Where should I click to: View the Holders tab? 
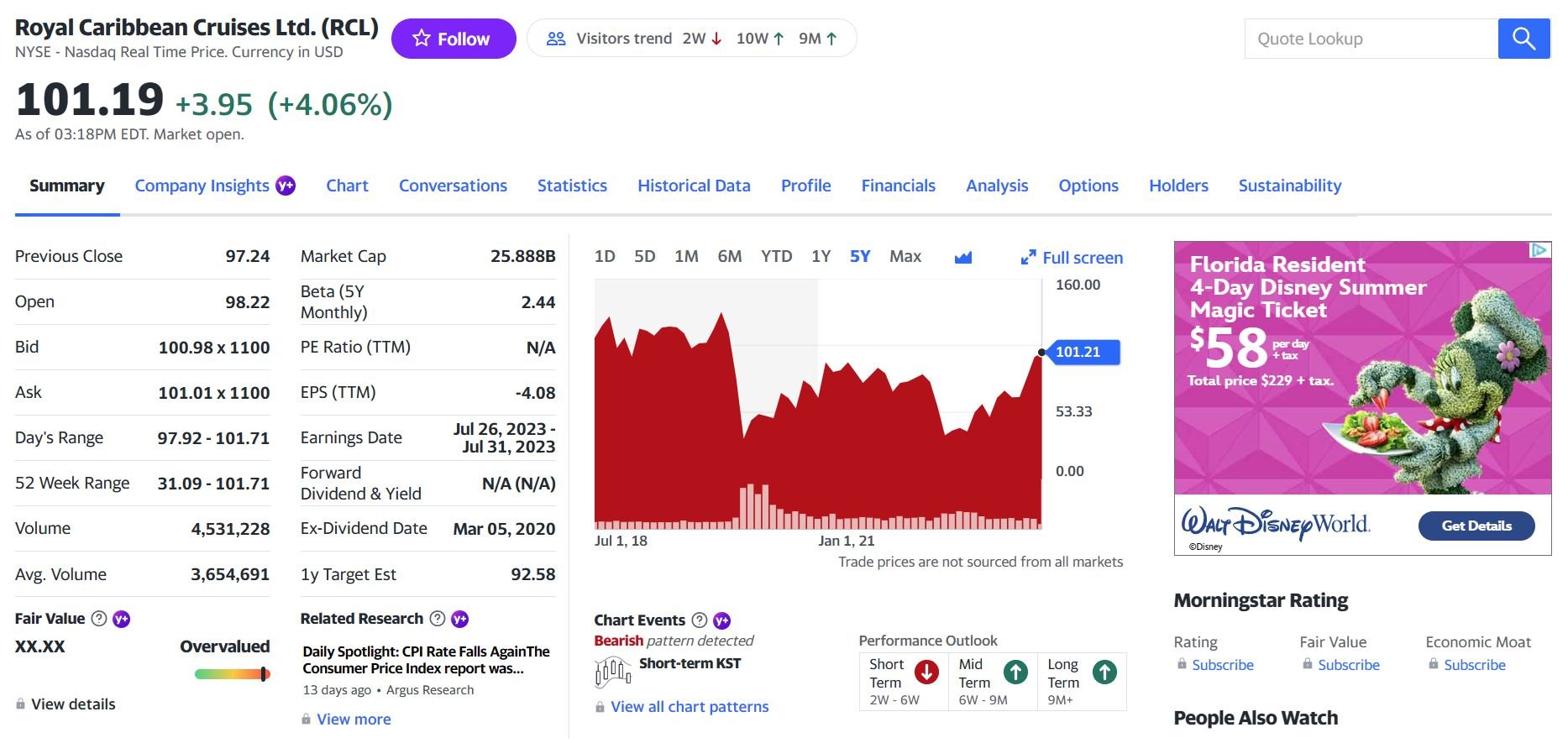click(1178, 186)
